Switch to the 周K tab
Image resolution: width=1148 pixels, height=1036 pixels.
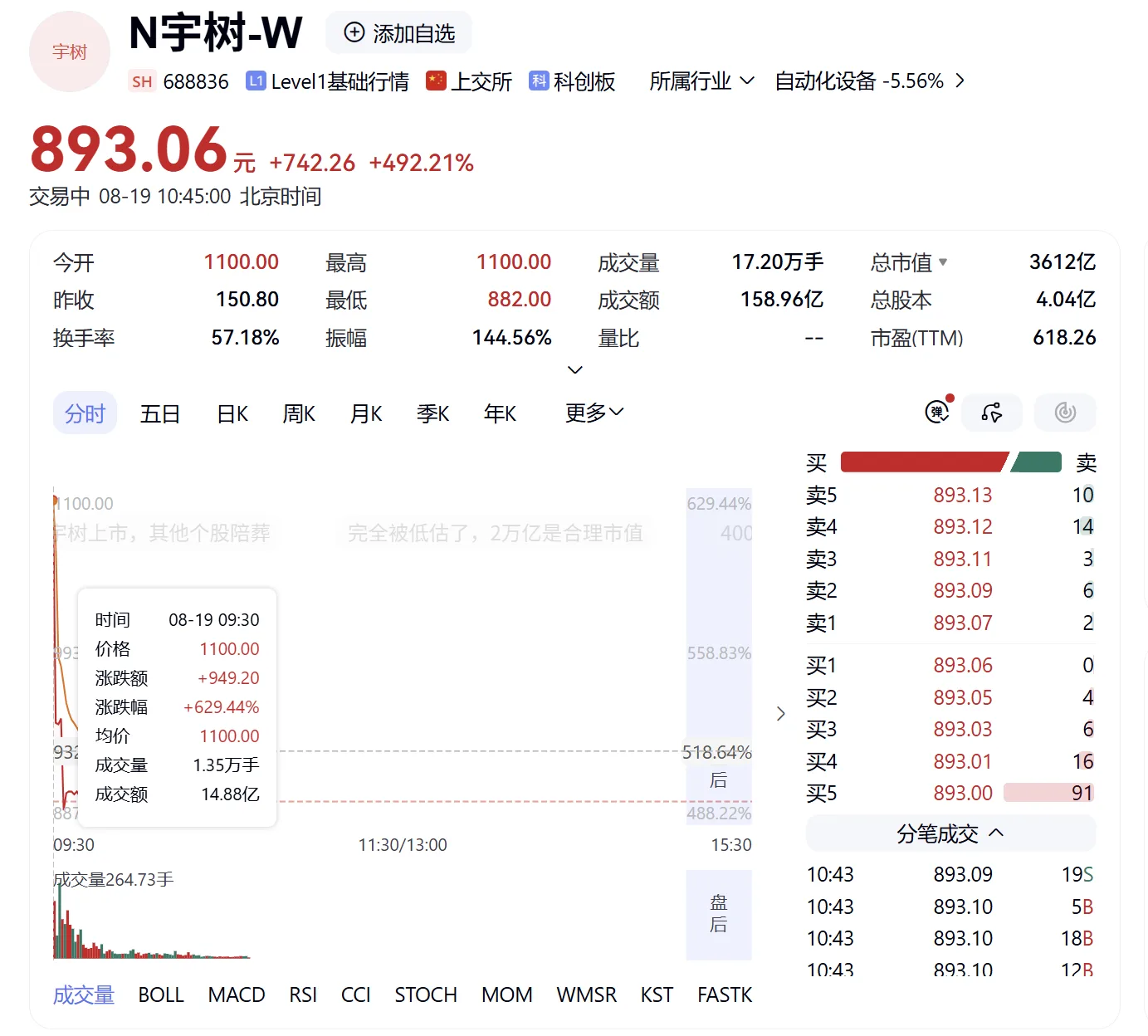point(299,413)
